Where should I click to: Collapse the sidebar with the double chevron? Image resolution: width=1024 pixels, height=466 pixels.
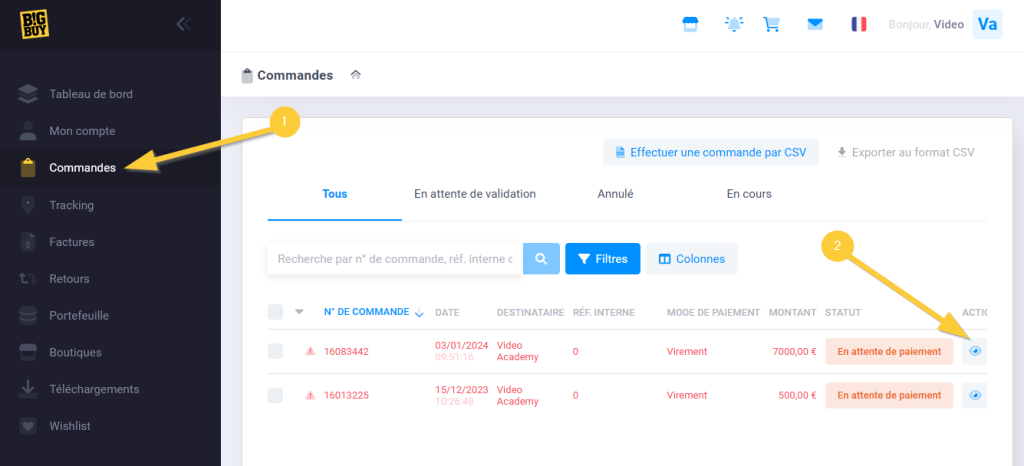183,24
